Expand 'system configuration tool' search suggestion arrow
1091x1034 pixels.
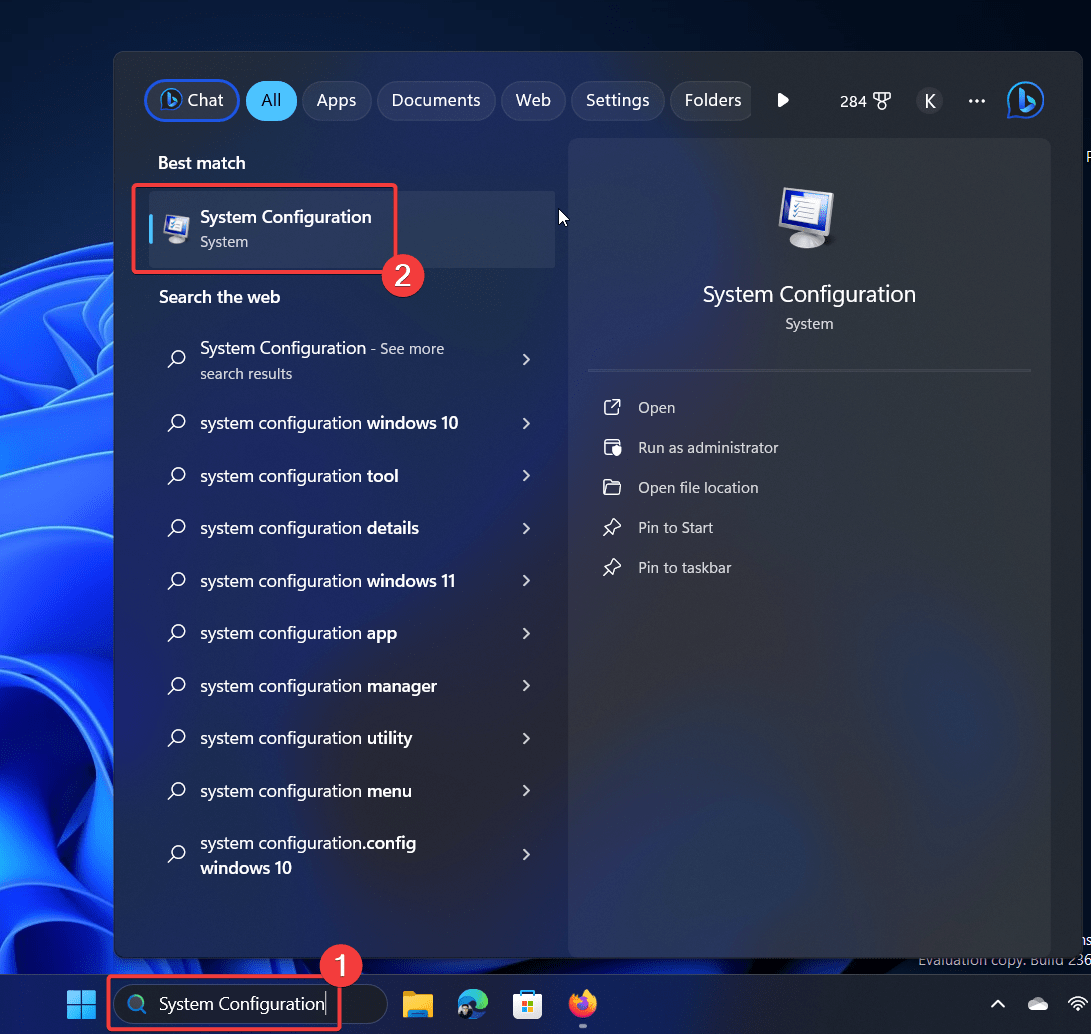tap(526, 476)
